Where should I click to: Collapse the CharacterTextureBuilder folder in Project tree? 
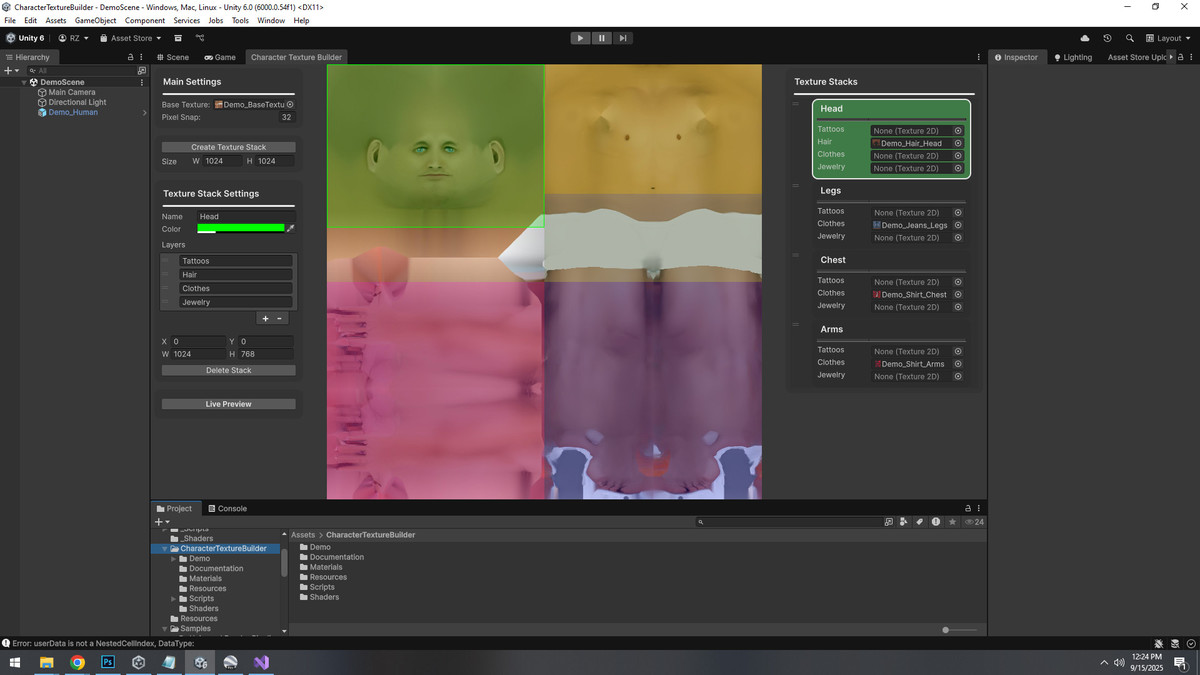[x=165, y=549]
